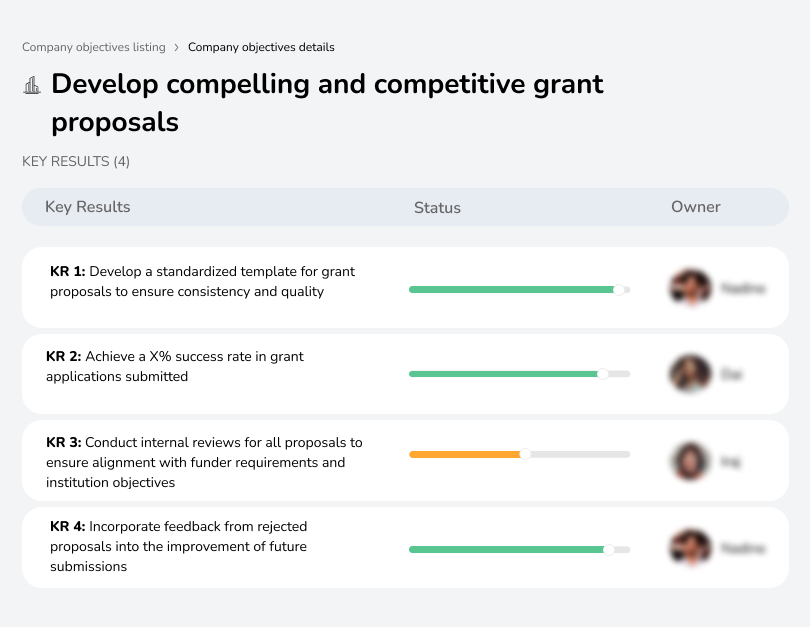Screen dimensions: 810x627
Task: Click the company building icon beside the title
Action: click(x=32, y=85)
